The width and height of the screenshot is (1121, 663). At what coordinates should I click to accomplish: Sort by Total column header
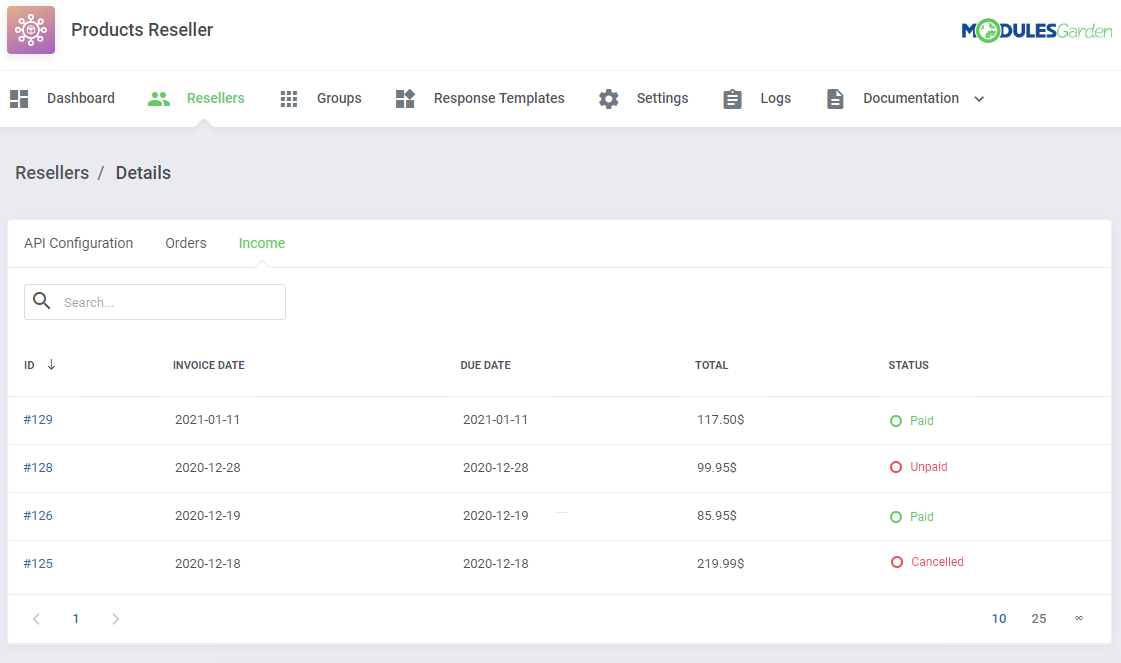(711, 365)
